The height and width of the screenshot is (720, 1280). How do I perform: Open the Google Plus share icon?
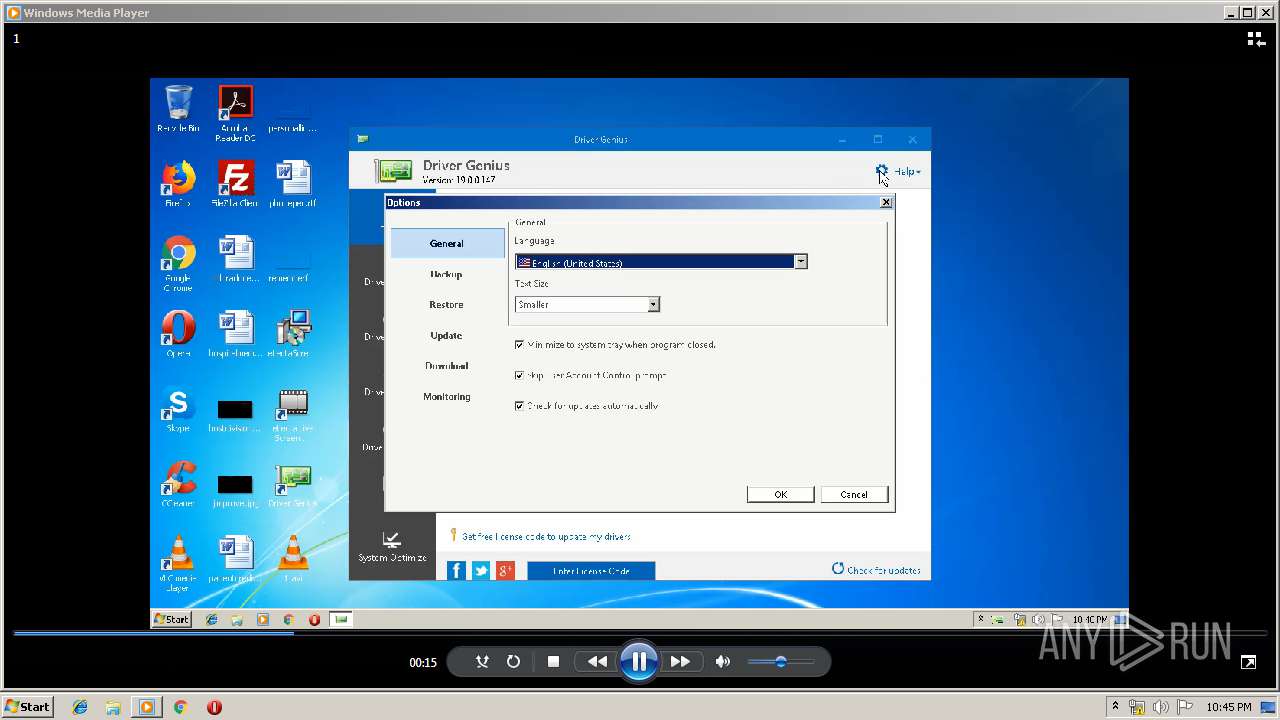click(505, 570)
